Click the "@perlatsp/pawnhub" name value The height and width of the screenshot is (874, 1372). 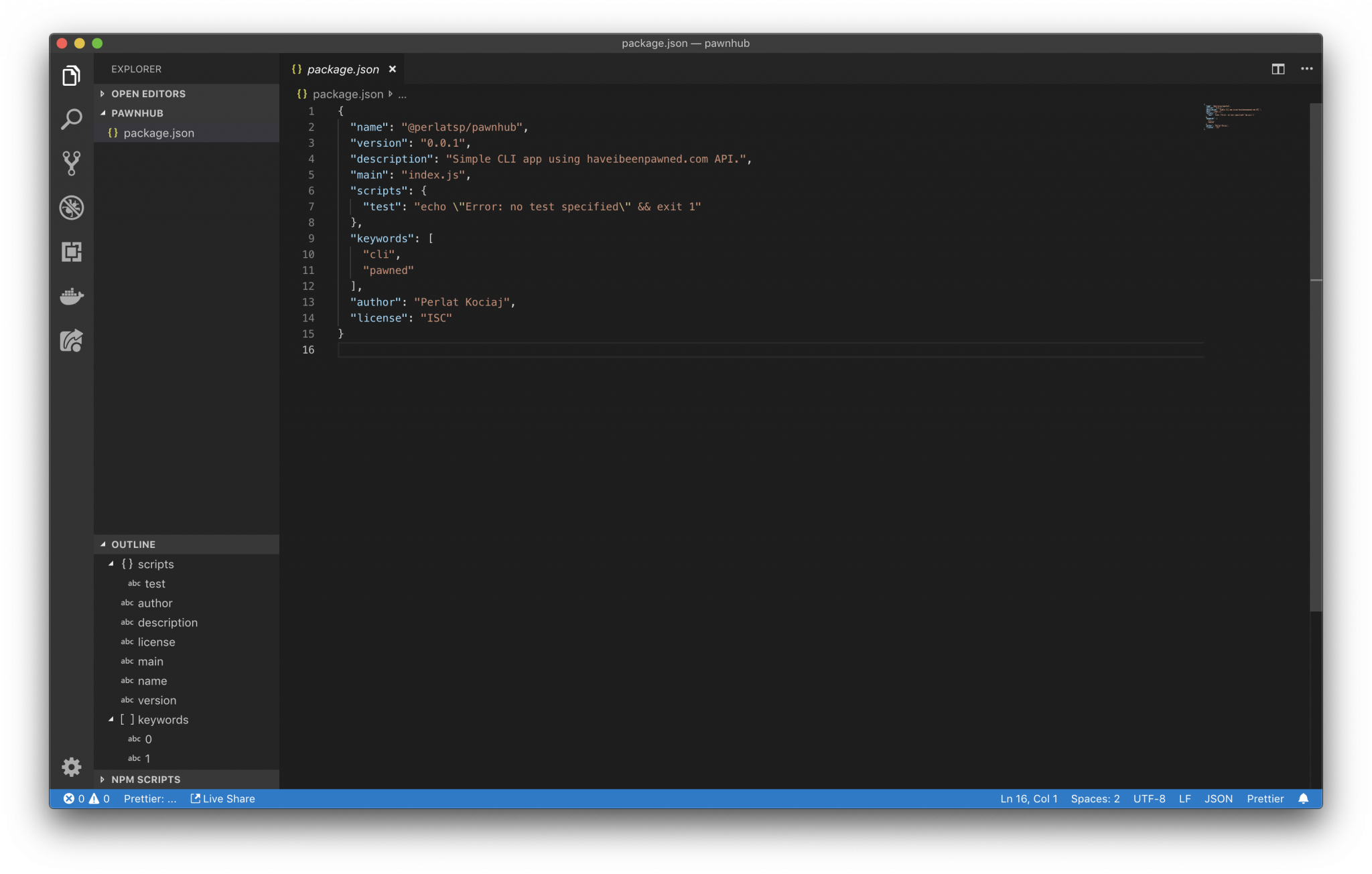coord(462,127)
